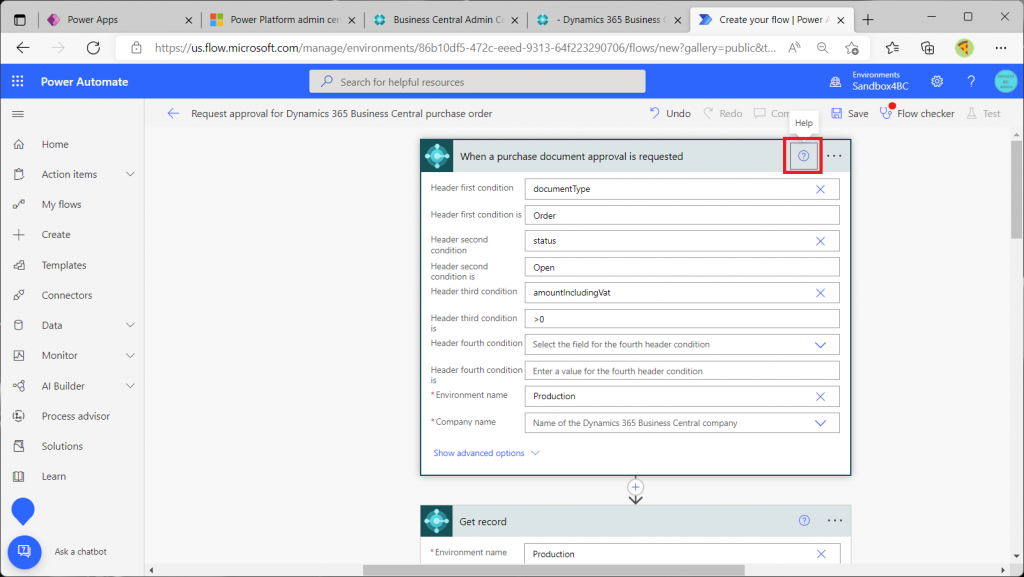This screenshot has height=577, width=1024.
Task: Click Undo in the flow toolbar
Action: click(x=669, y=114)
